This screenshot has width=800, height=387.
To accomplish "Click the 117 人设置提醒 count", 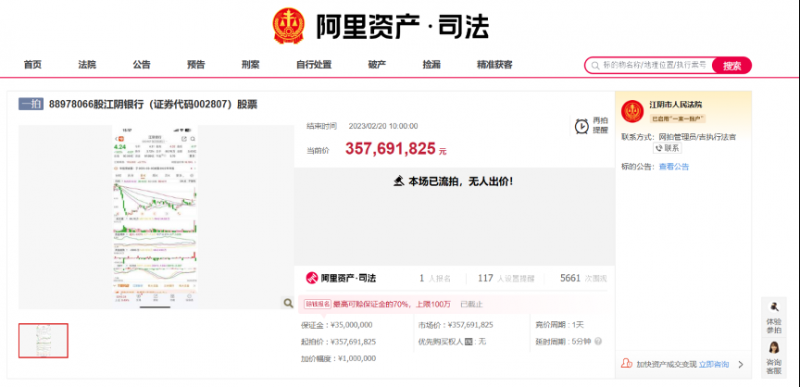I will point(506,278).
